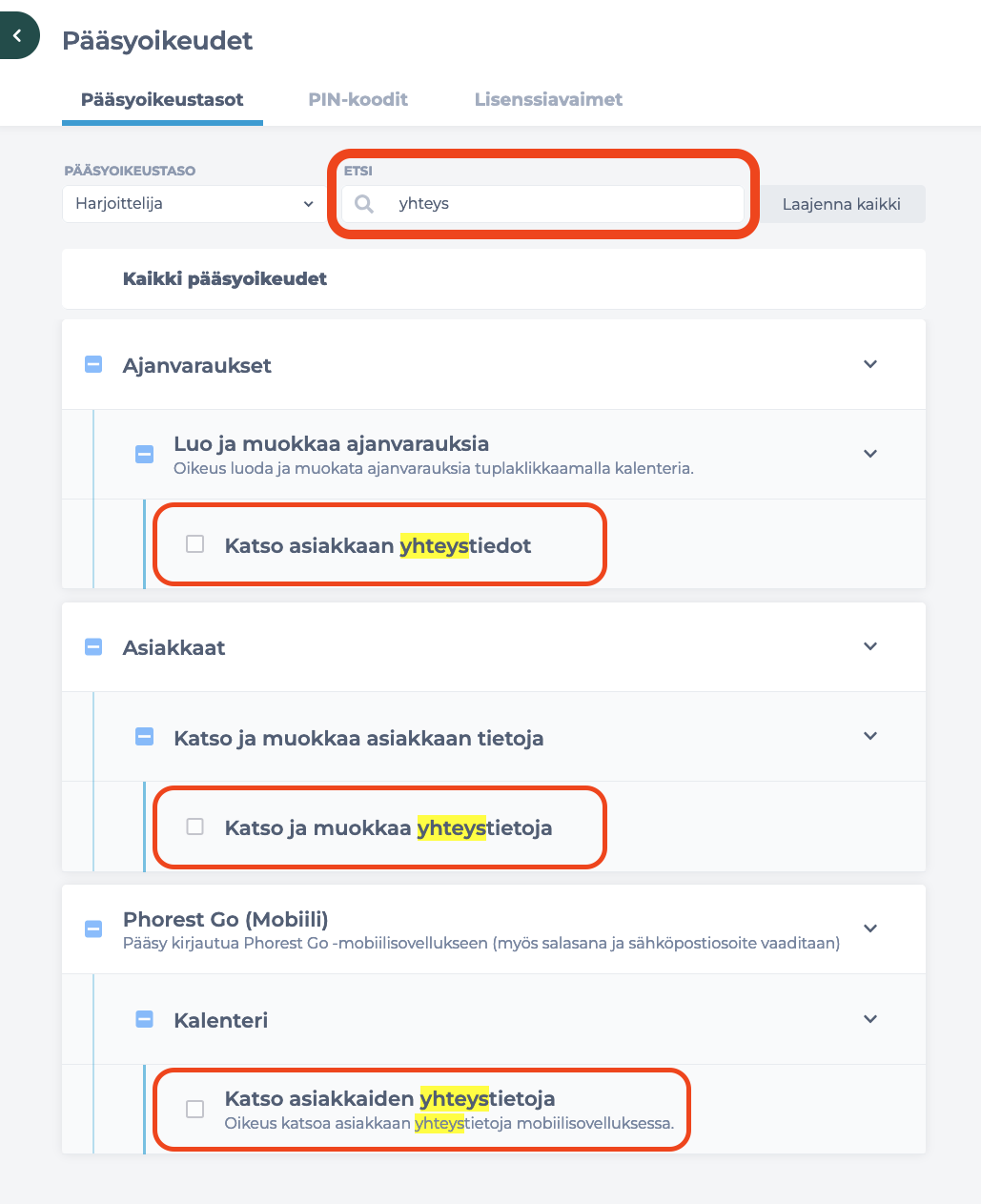Select the Pääsyoikeustasot tab

click(x=162, y=99)
